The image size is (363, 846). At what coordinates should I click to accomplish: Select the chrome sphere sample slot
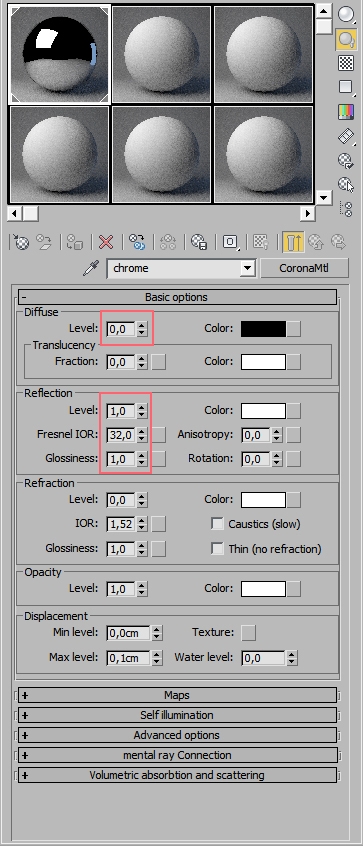tap(59, 54)
